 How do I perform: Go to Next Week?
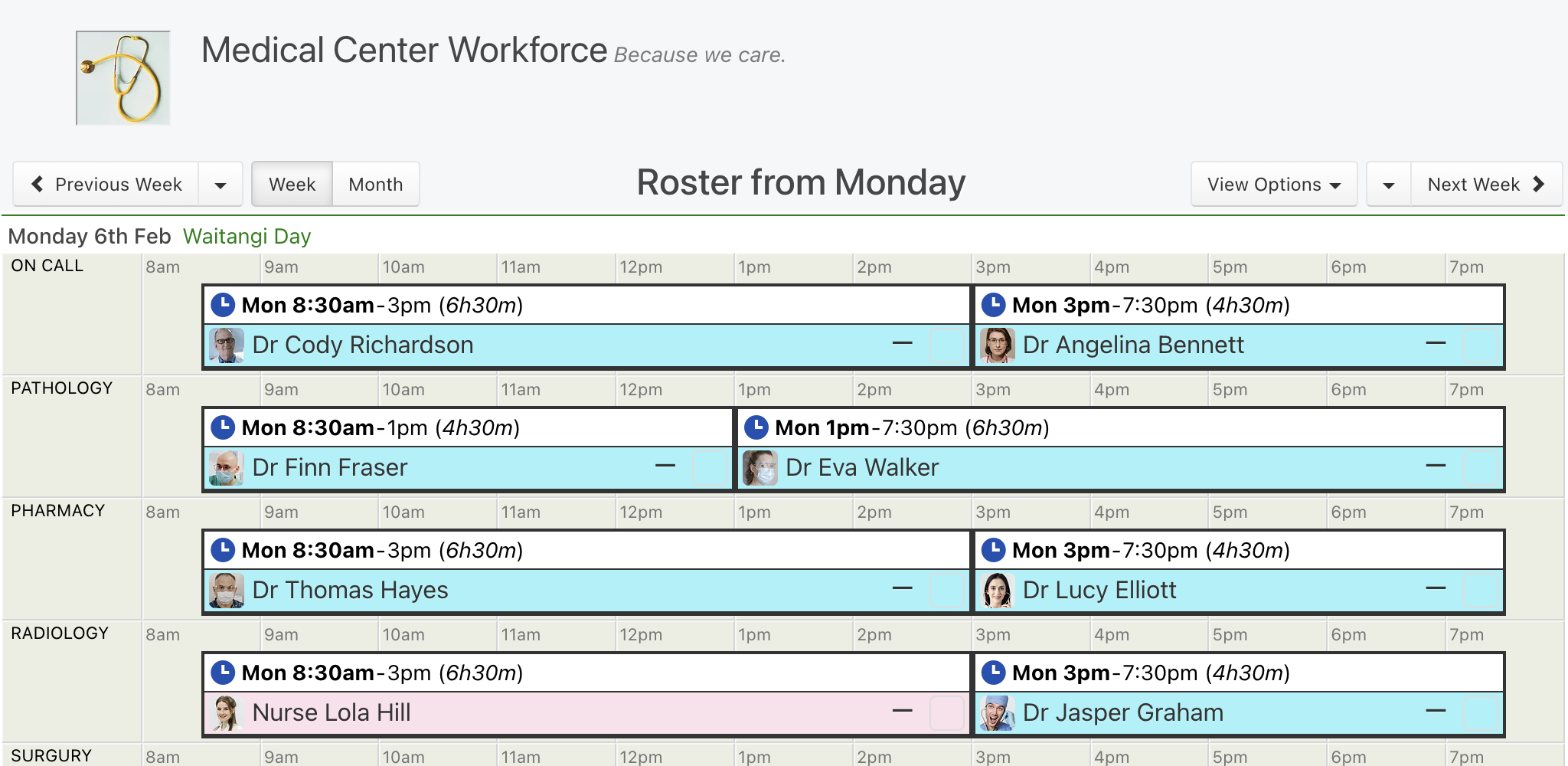tap(1486, 184)
